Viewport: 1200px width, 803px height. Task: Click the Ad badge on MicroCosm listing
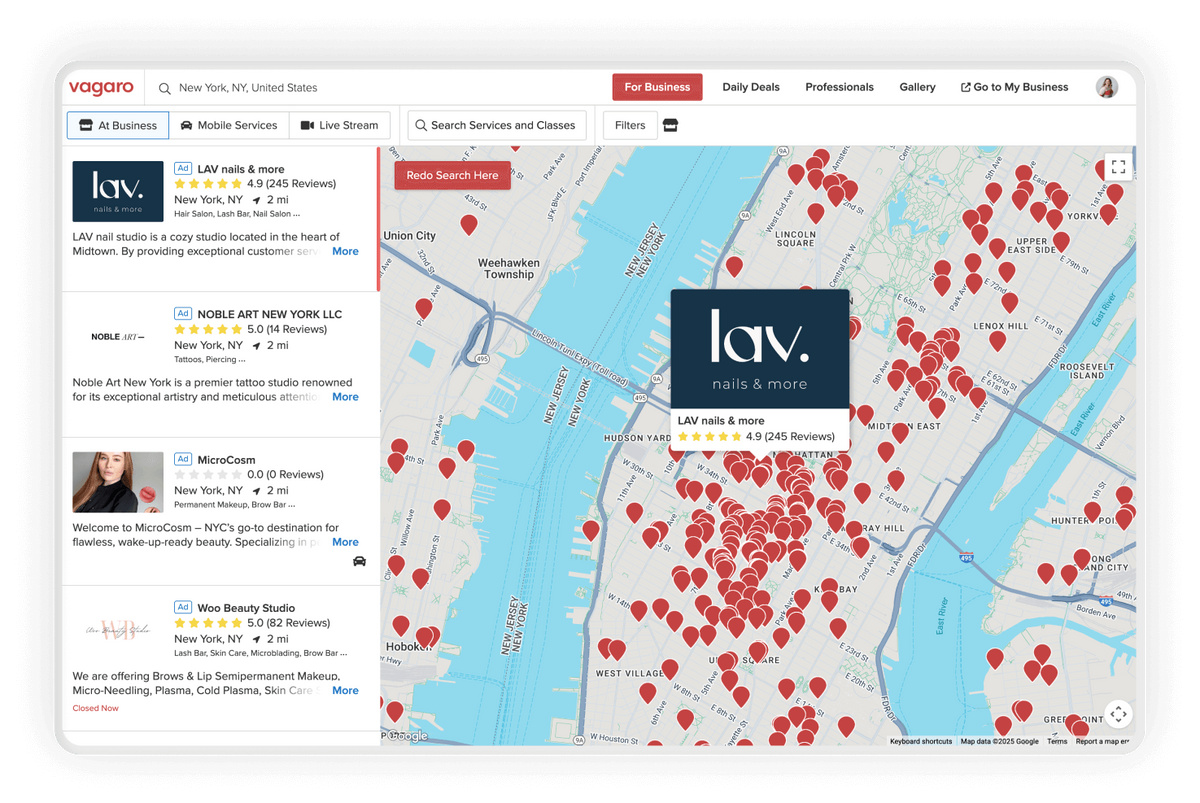click(x=183, y=459)
